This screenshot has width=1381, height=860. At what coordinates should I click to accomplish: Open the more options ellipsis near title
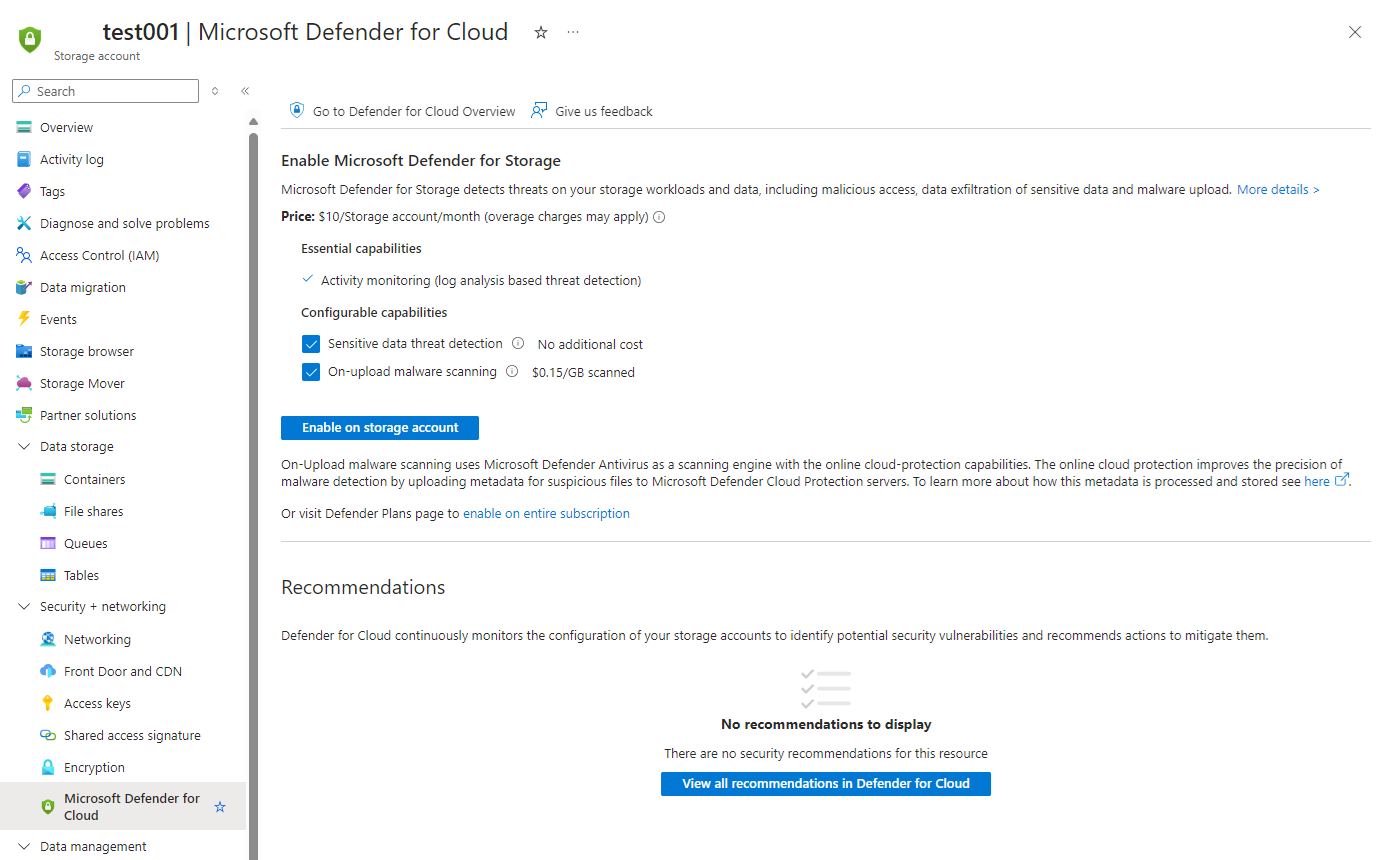(573, 32)
